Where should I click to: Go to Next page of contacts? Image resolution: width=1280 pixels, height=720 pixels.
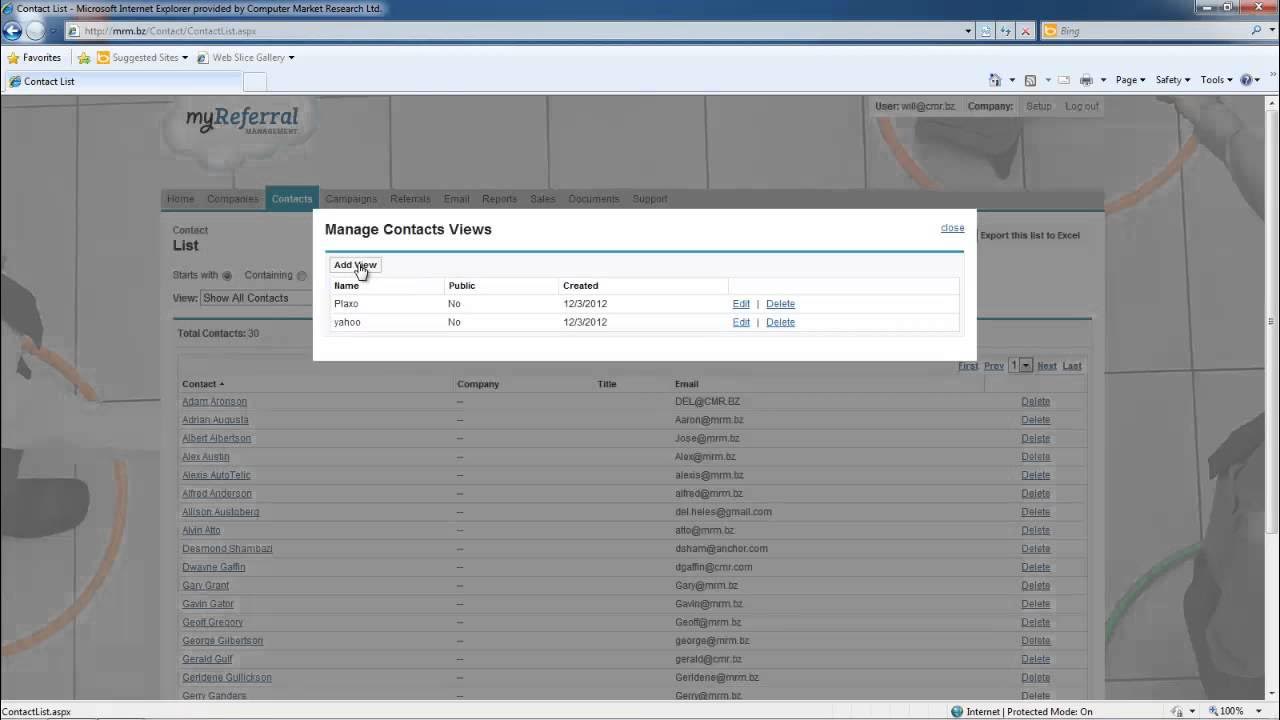pyautogui.click(x=1047, y=366)
